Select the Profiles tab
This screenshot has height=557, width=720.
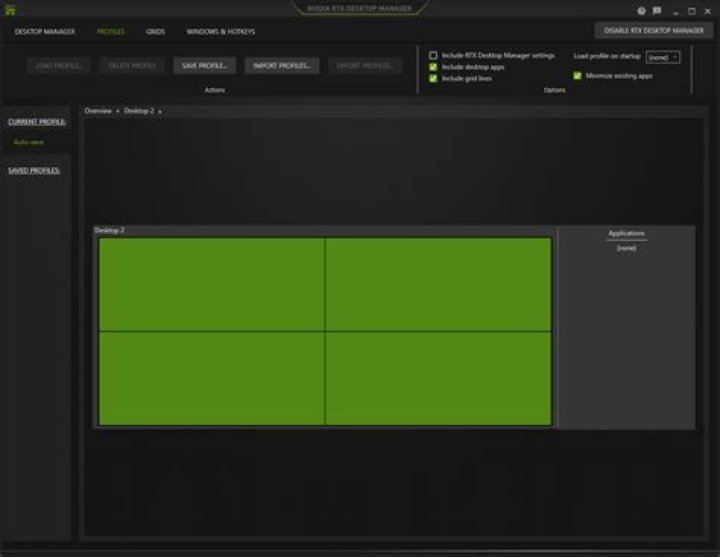point(111,32)
